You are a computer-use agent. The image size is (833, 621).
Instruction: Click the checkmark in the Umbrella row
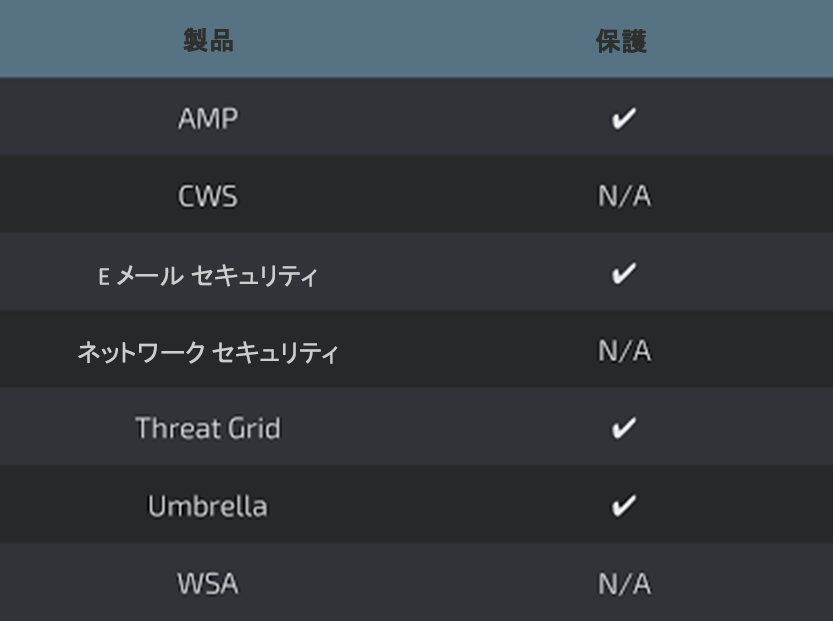623,506
